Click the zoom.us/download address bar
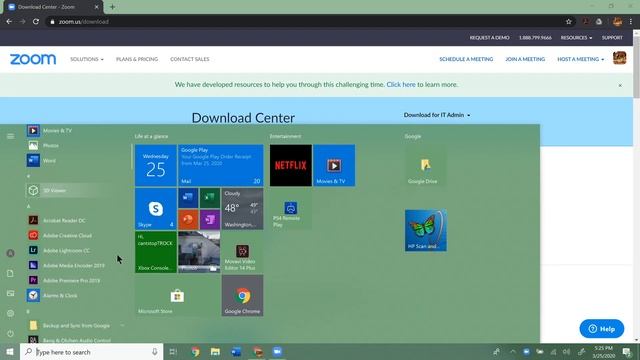The image size is (640, 360). 306,22
